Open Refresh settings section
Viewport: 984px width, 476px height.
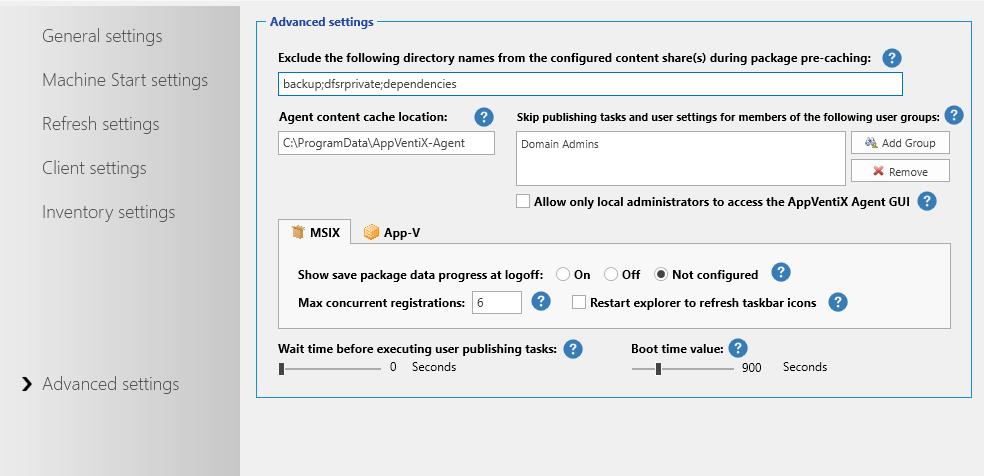pos(100,124)
